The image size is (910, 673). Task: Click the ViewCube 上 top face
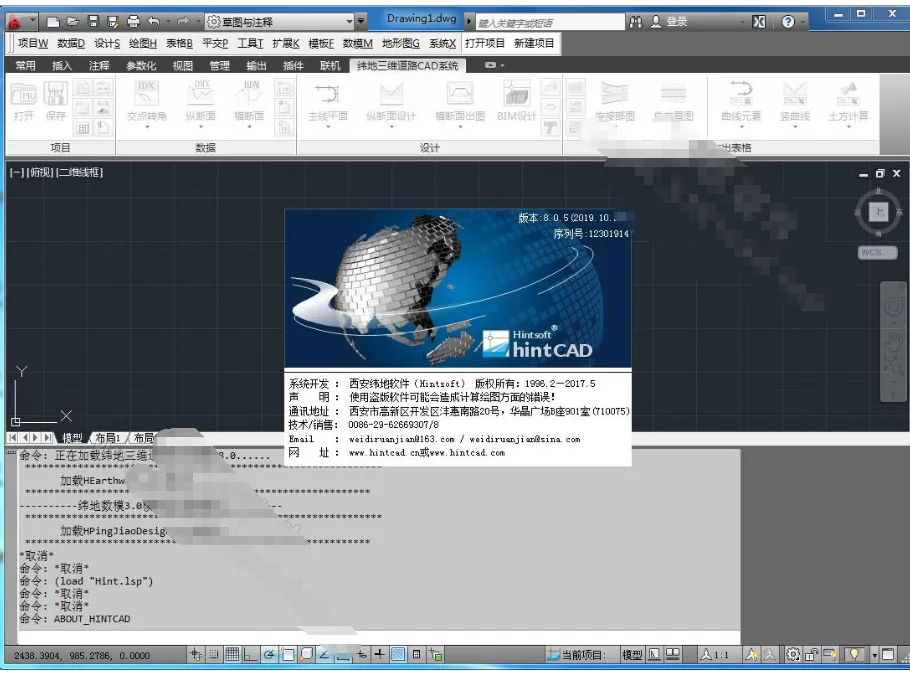pos(879,212)
